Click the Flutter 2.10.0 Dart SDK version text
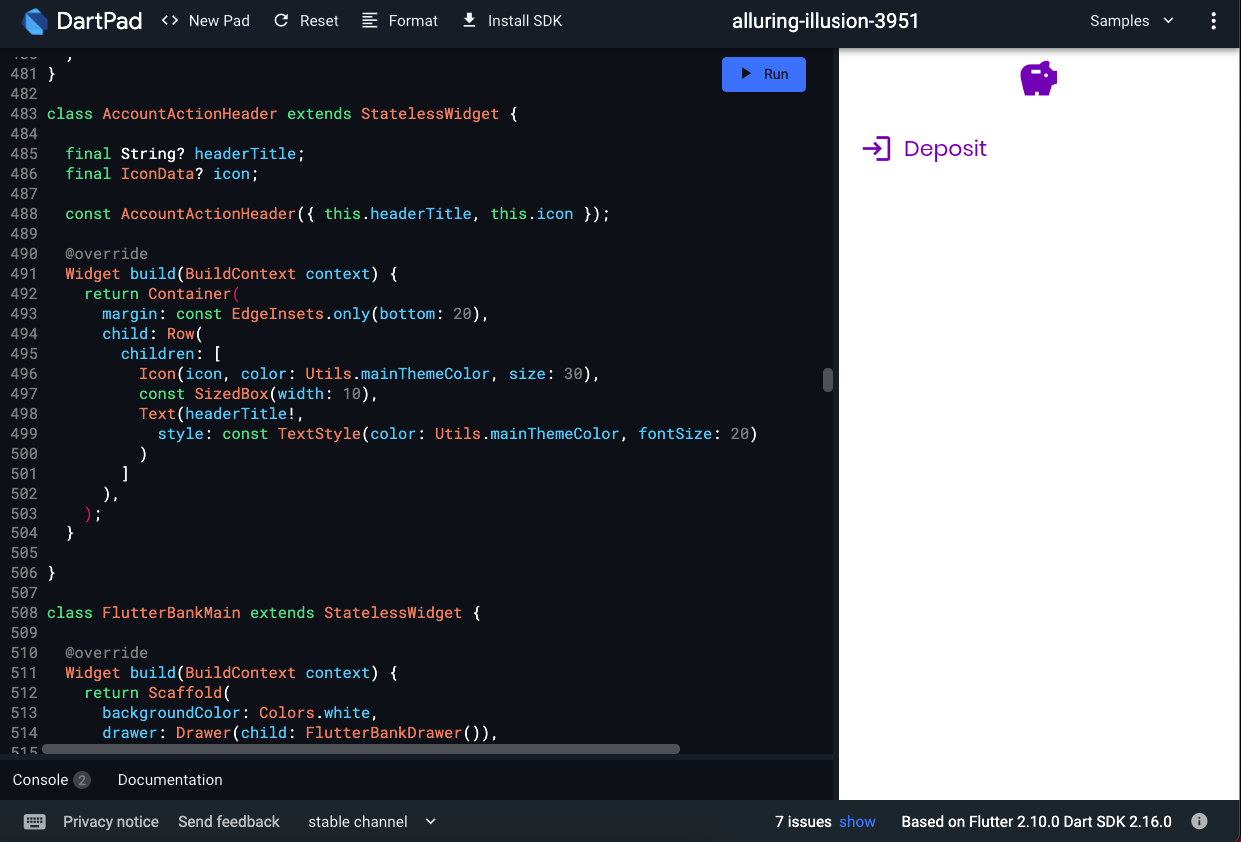This screenshot has height=842, width=1241. tap(1036, 822)
